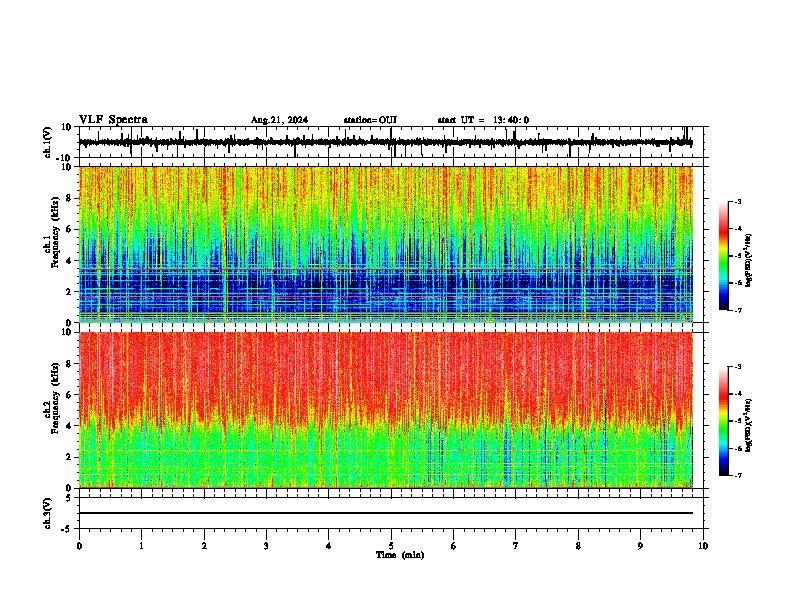Click the "-3" label on ch.1 color scale
The image size is (792, 612).
(737, 202)
